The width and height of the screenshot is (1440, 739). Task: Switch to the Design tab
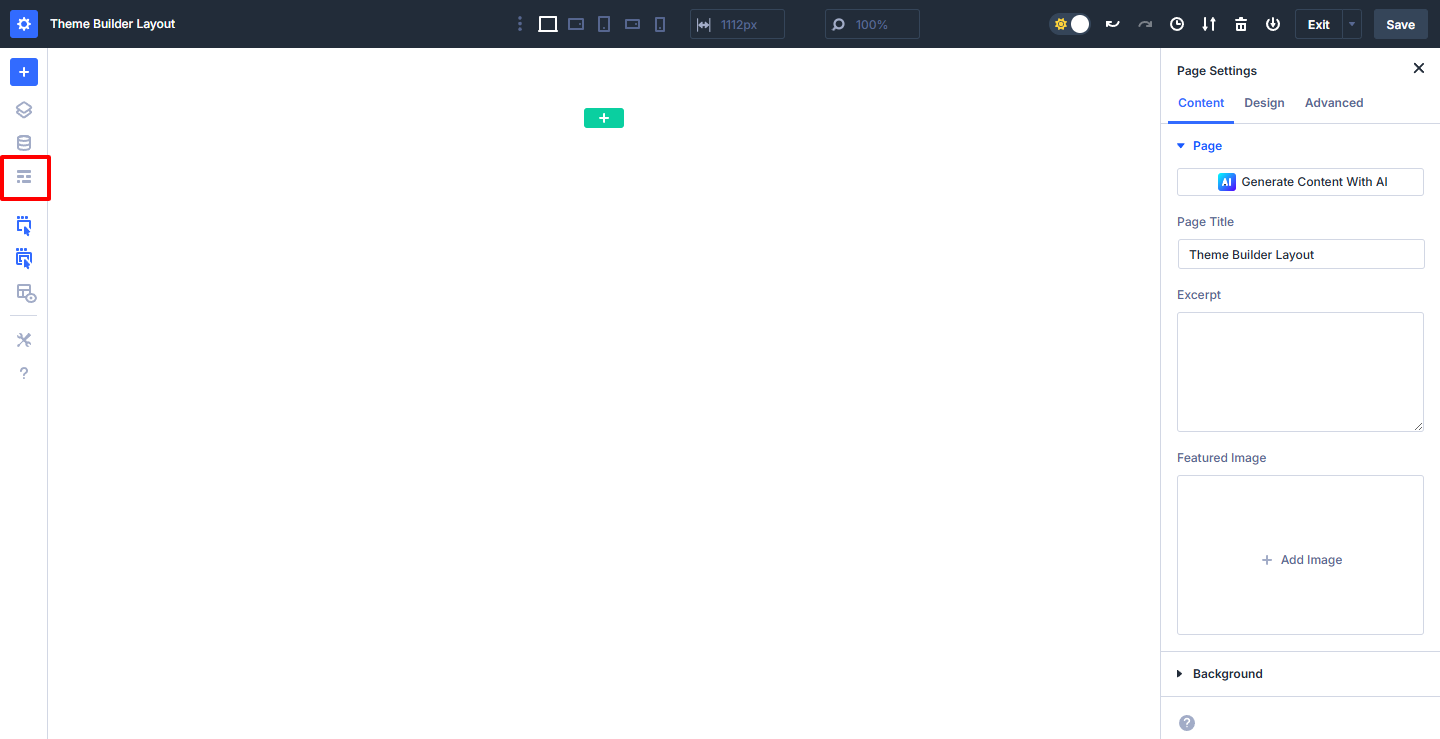point(1264,103)
